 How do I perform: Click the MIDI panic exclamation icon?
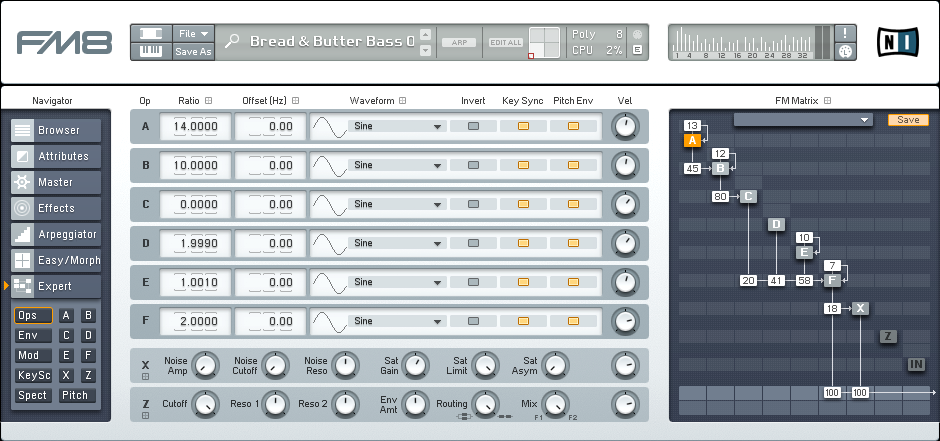point(845,33)
